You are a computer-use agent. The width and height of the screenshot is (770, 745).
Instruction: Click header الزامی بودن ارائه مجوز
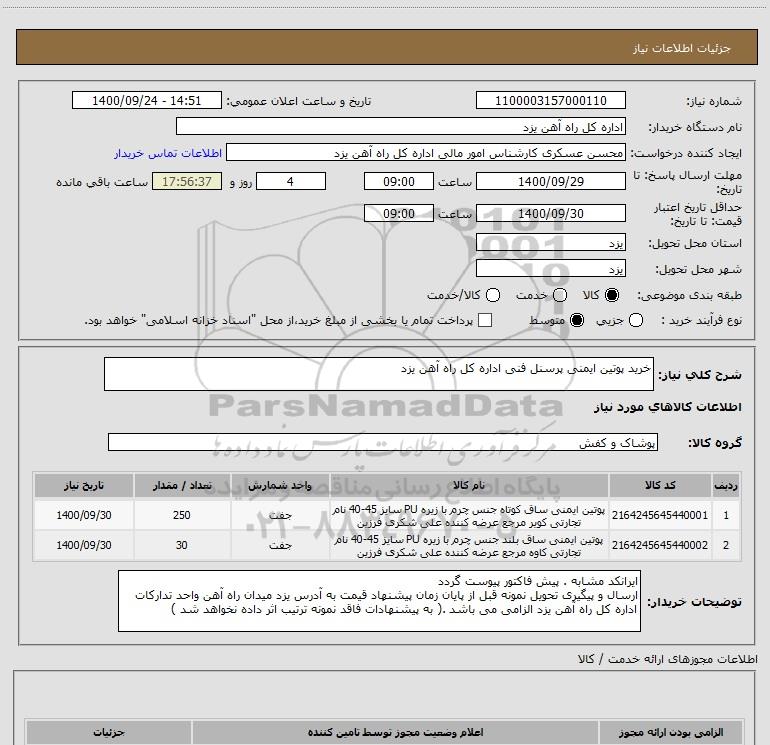pyautogui.click(x=671, y=732)
